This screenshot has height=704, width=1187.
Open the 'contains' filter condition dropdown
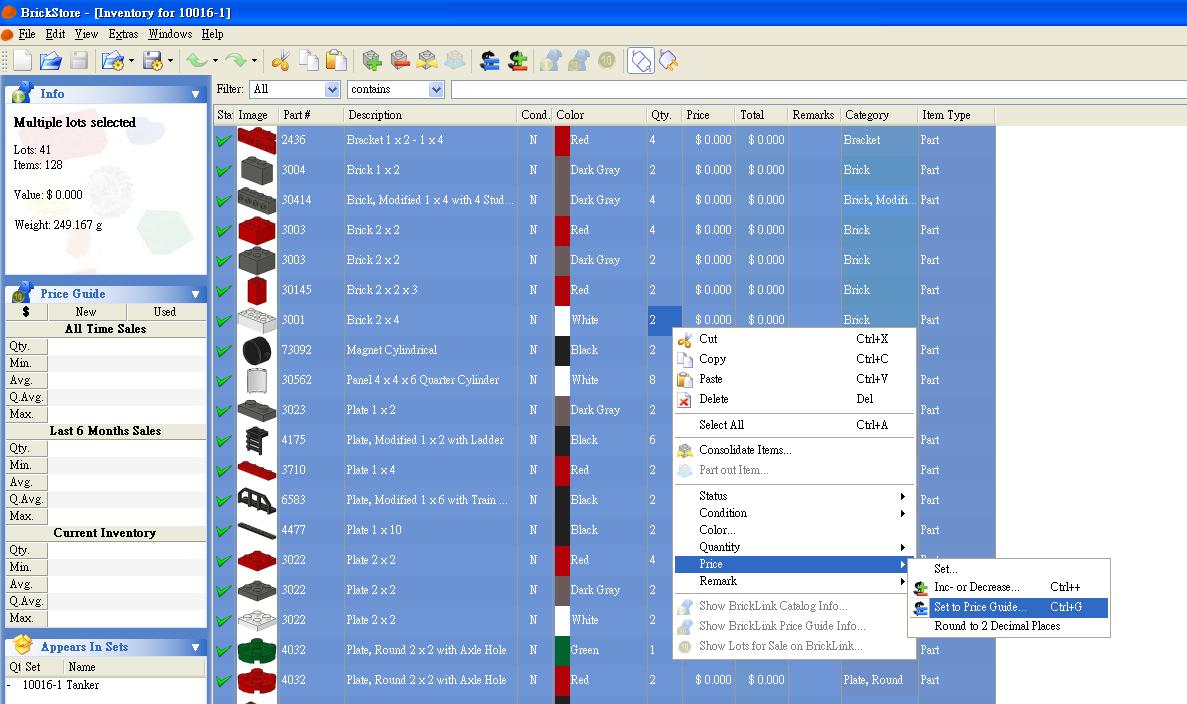click(x=436, y=89)
